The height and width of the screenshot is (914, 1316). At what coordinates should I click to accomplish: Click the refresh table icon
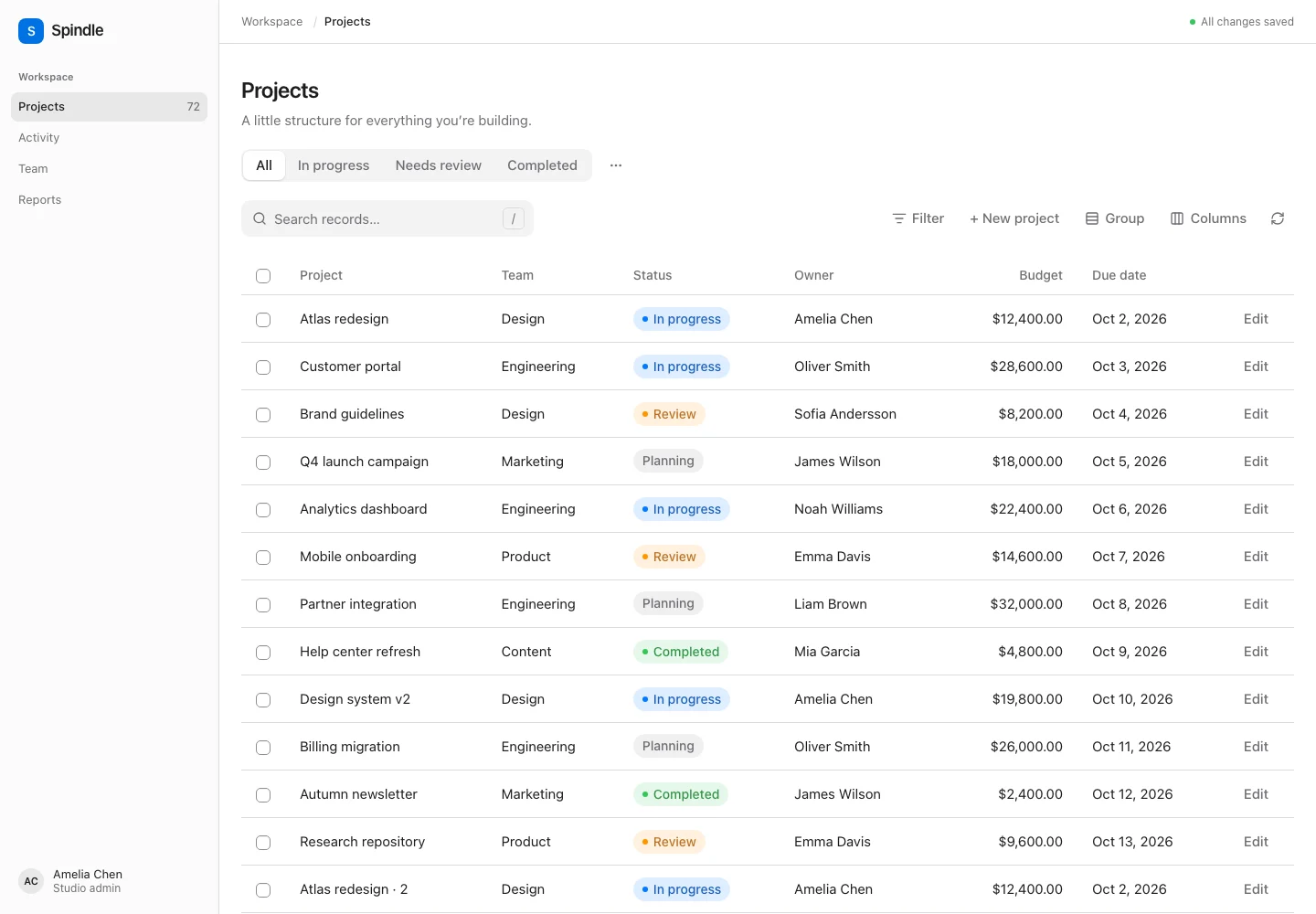click(1278, 218)
